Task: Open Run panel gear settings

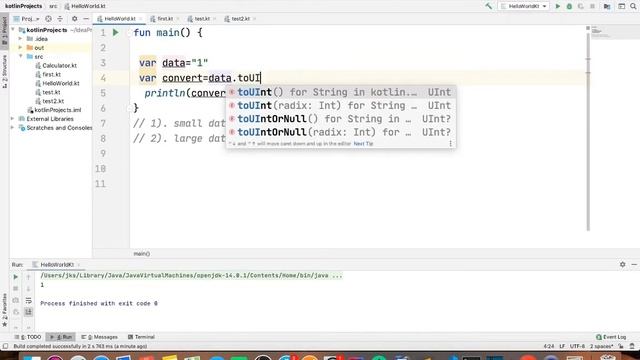Action: click(622, 264)
